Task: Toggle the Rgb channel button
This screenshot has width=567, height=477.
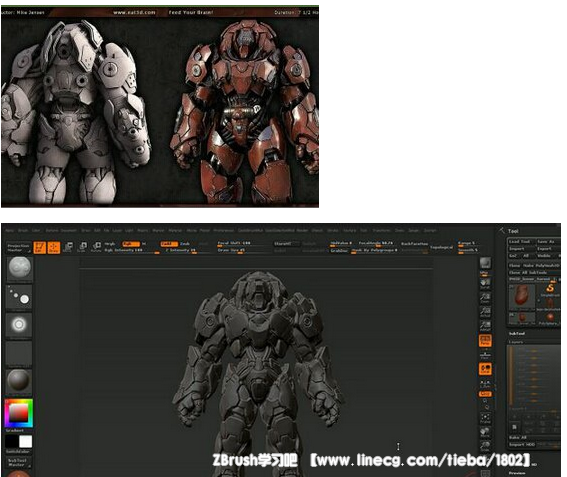Action: (131, 244)
